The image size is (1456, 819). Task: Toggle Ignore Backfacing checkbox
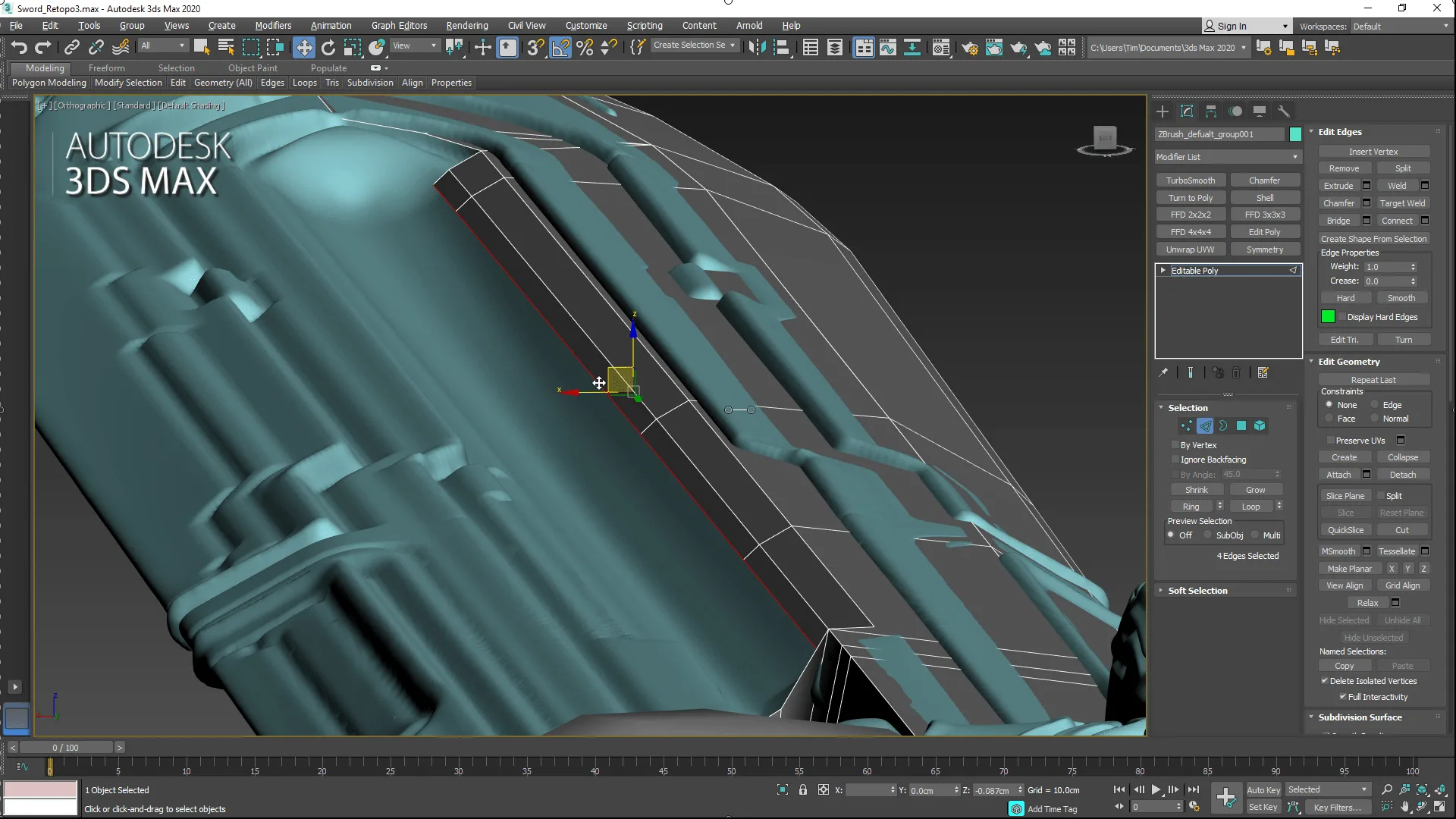(x=1175, y=460)
